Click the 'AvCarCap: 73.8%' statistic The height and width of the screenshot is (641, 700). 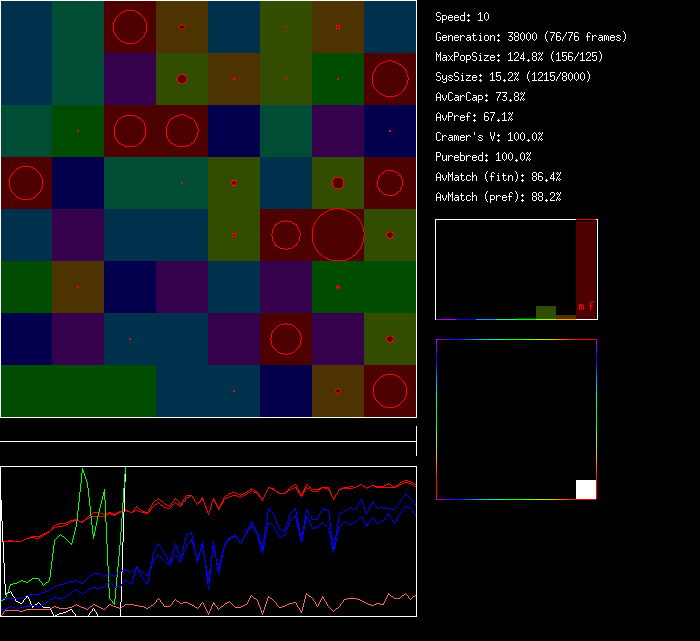(480, 97)
